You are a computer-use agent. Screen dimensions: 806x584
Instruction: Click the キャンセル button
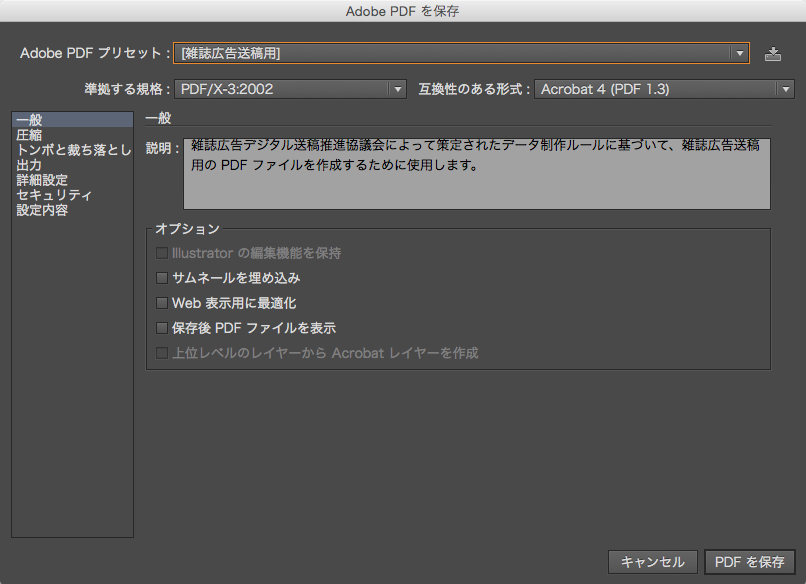point(652,562)
